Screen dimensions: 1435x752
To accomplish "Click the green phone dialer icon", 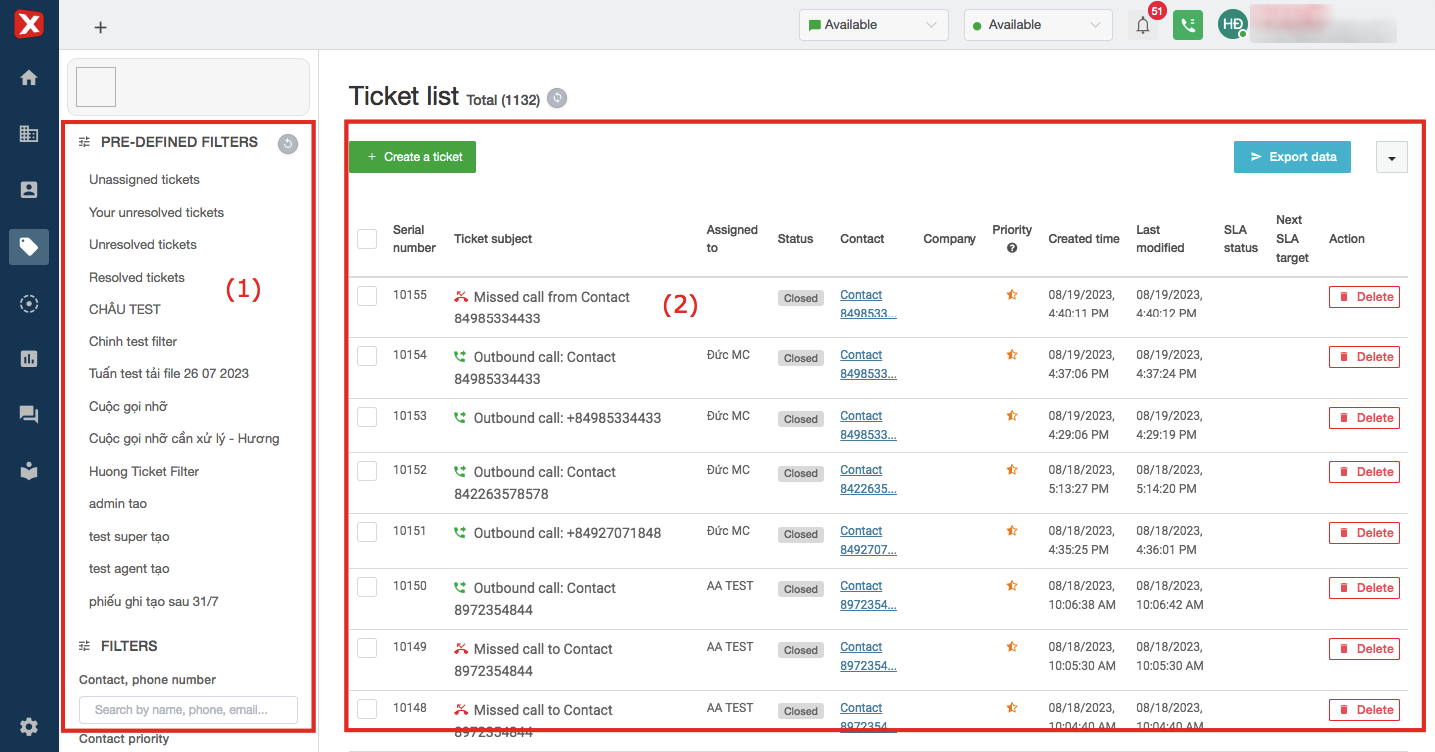I will [x=1187, y=25].
